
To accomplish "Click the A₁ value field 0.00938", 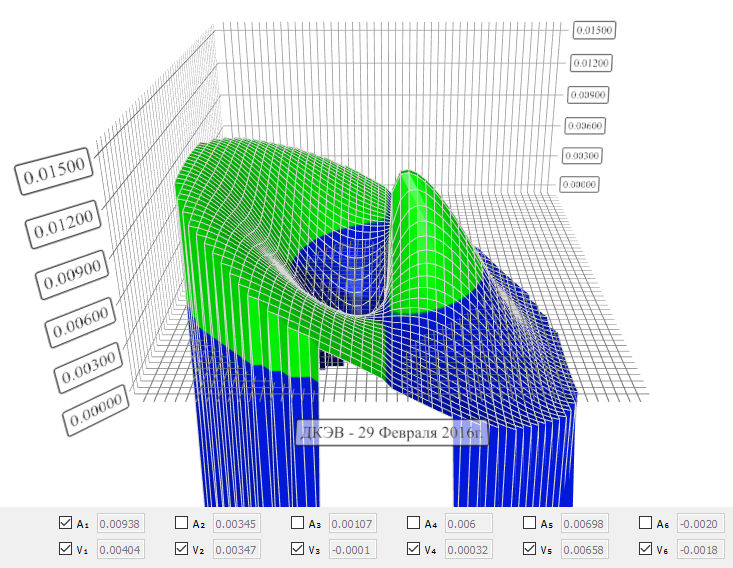I will click(121, 523).
